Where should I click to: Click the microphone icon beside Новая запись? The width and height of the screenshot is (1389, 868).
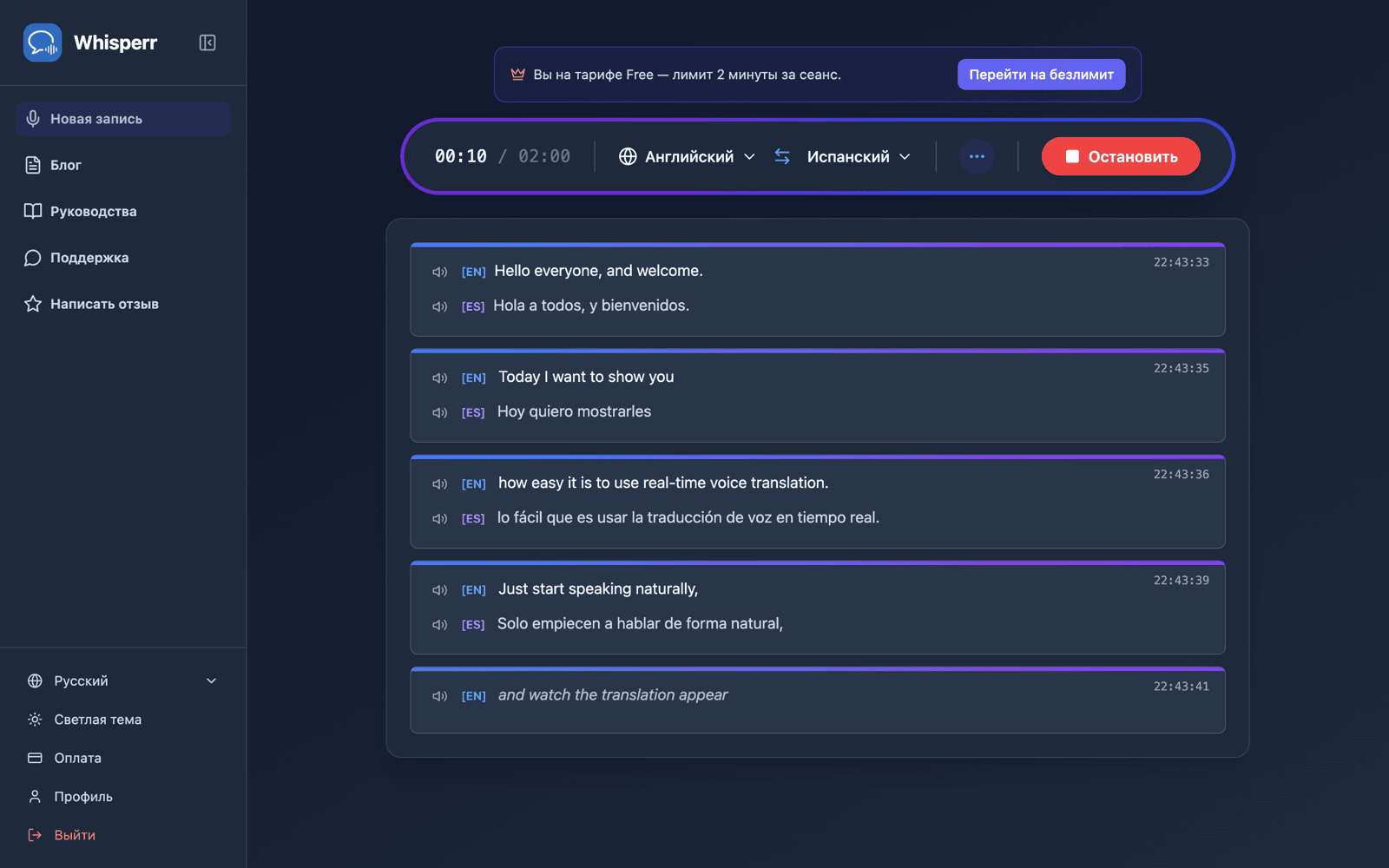(33, 119)
